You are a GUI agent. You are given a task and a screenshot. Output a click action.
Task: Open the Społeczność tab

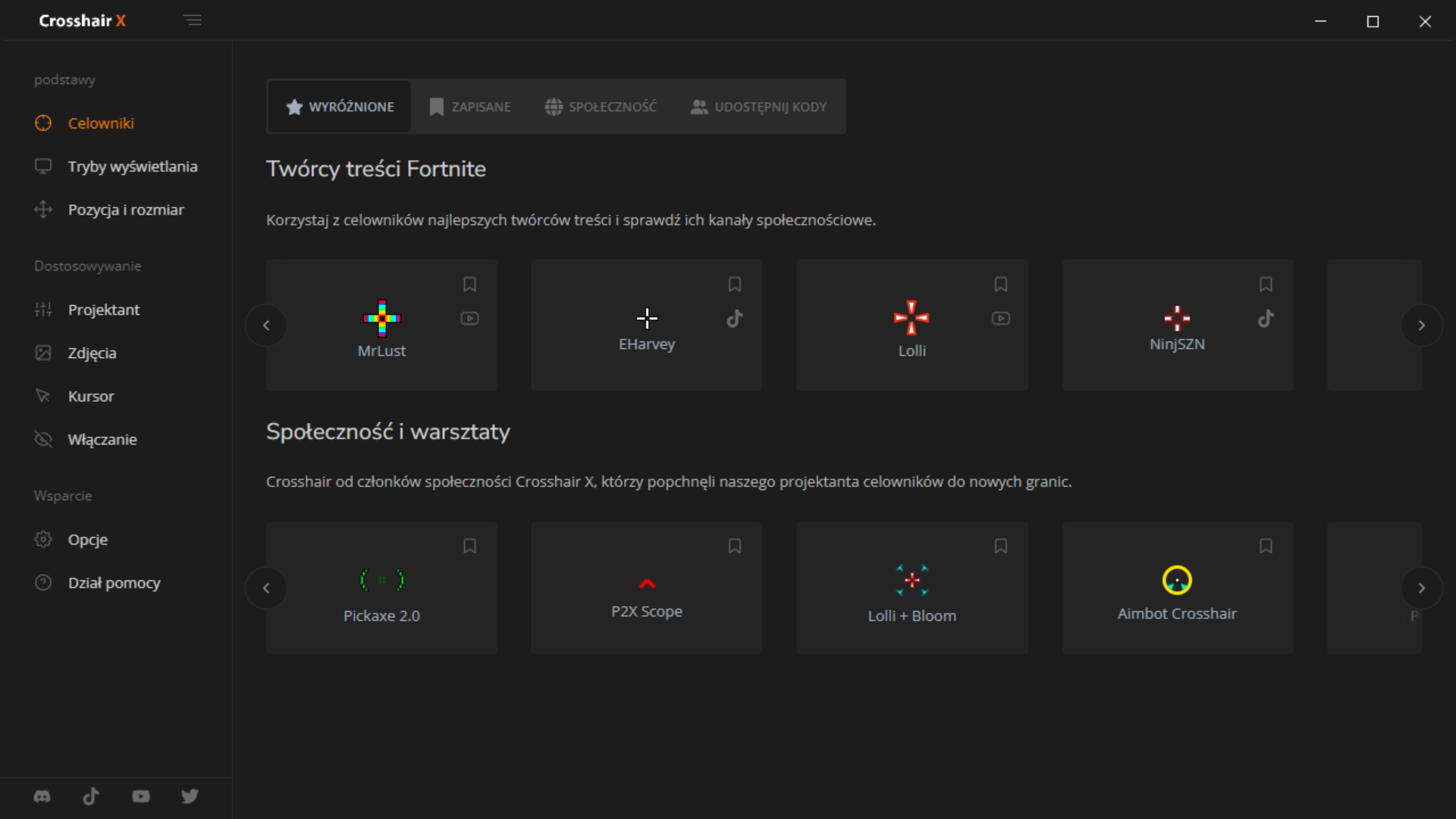(x=601, y=107)
